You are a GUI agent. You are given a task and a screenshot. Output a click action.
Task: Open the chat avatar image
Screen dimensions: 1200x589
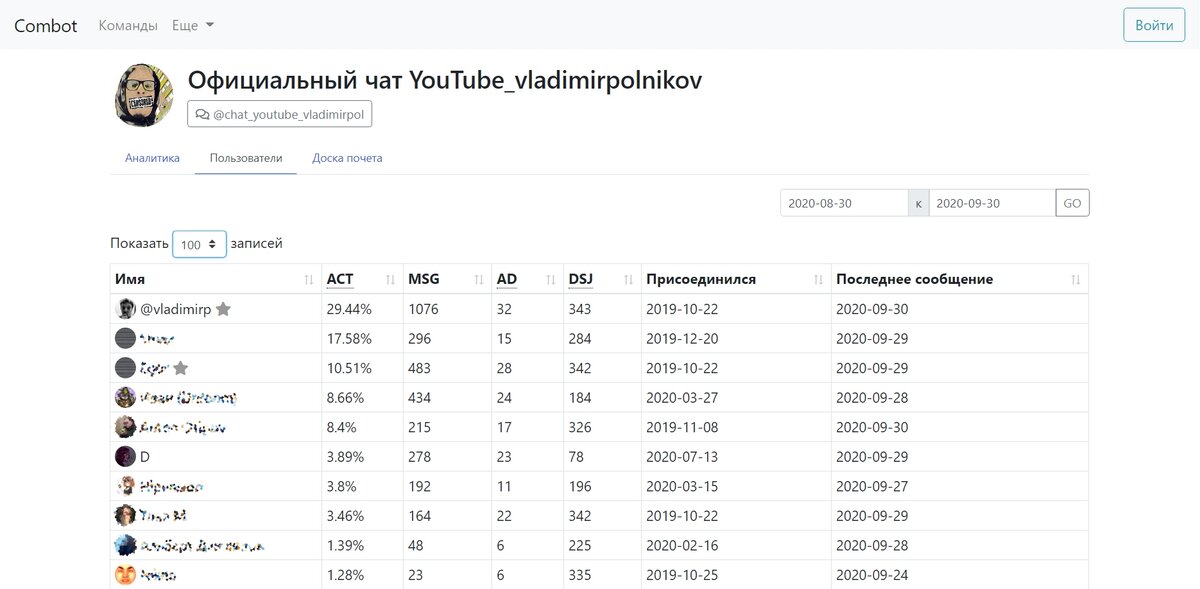pos(145,96)
